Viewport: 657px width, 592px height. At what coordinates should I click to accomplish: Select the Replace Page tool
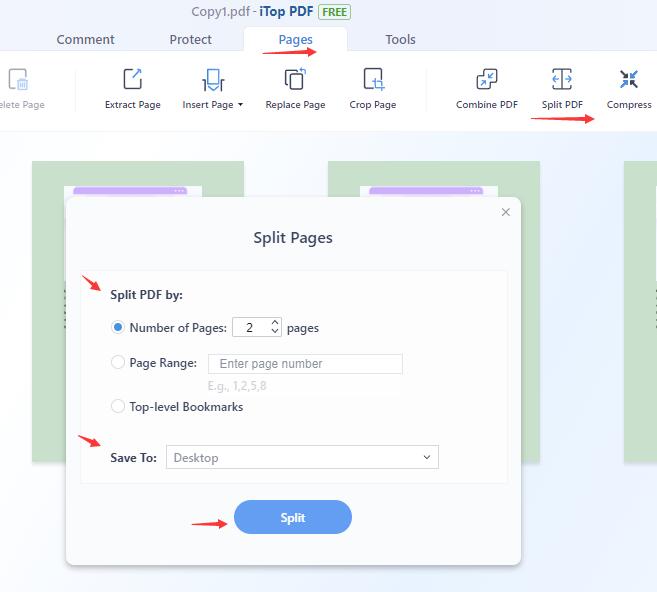coord(295,80)
